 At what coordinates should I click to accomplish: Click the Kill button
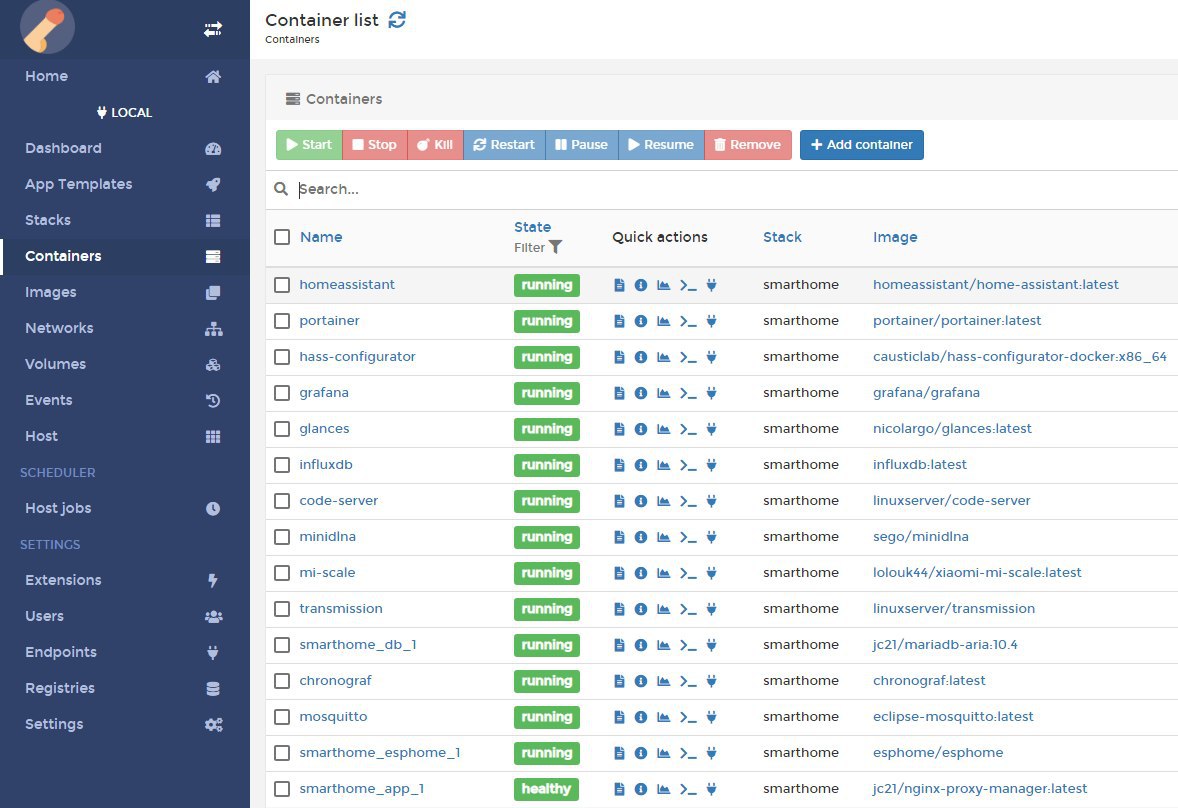coord(436,145)
